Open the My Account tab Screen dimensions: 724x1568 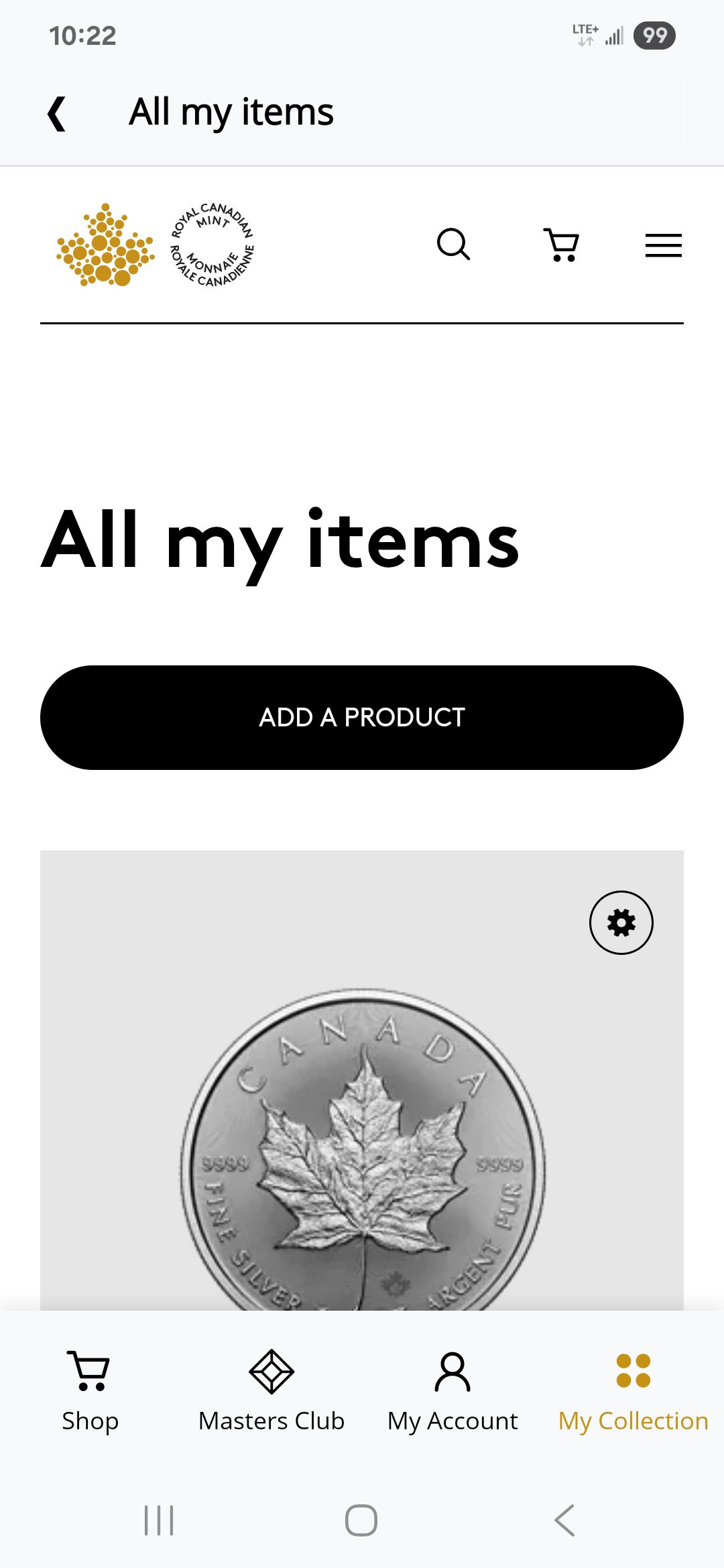tap(452, 1421)
